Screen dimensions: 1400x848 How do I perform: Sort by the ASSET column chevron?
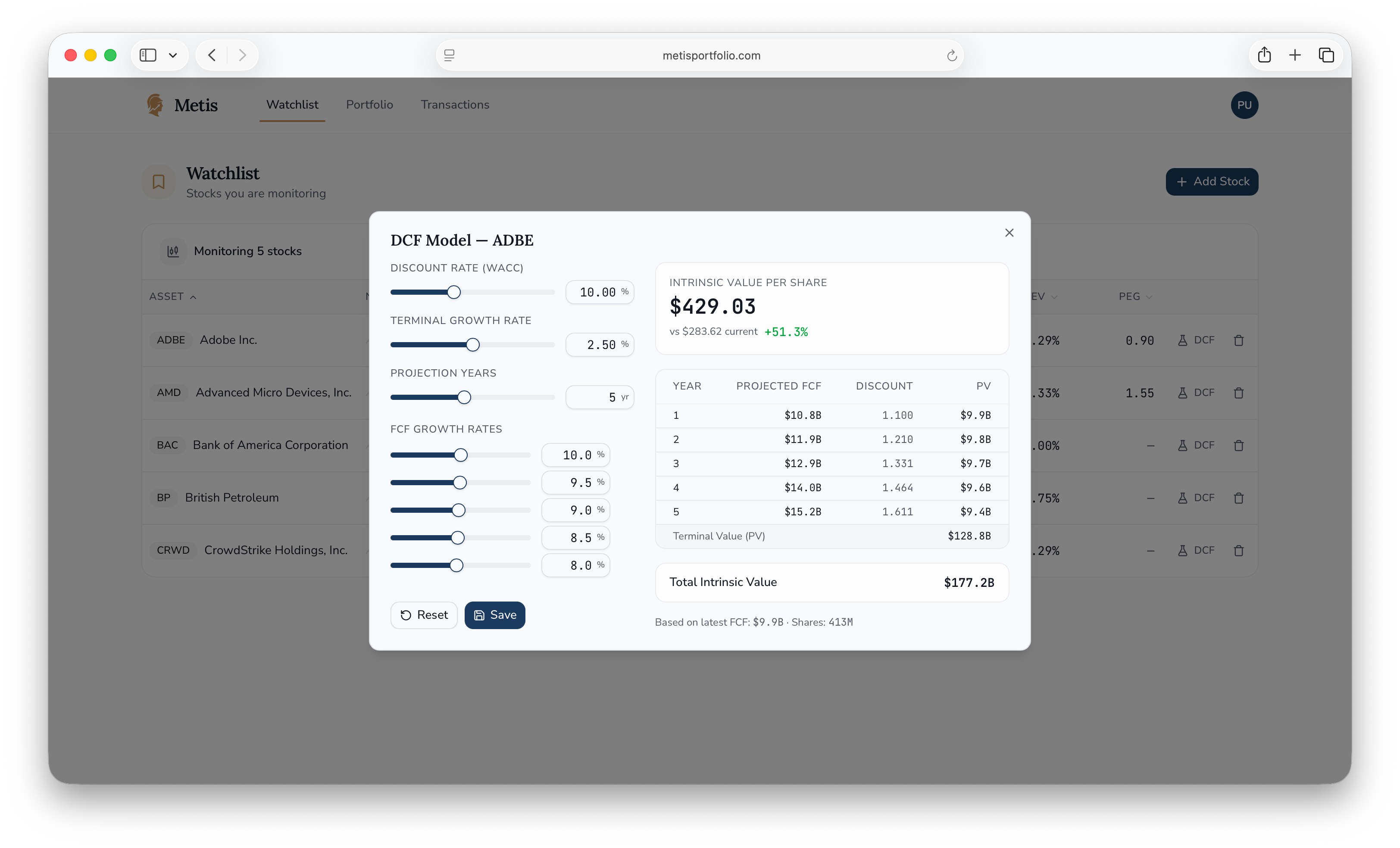(193, 296)
